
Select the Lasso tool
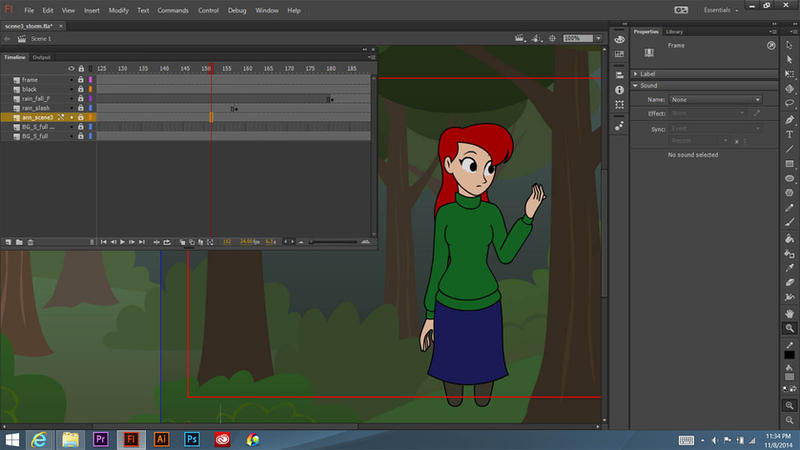click(789, 104)
